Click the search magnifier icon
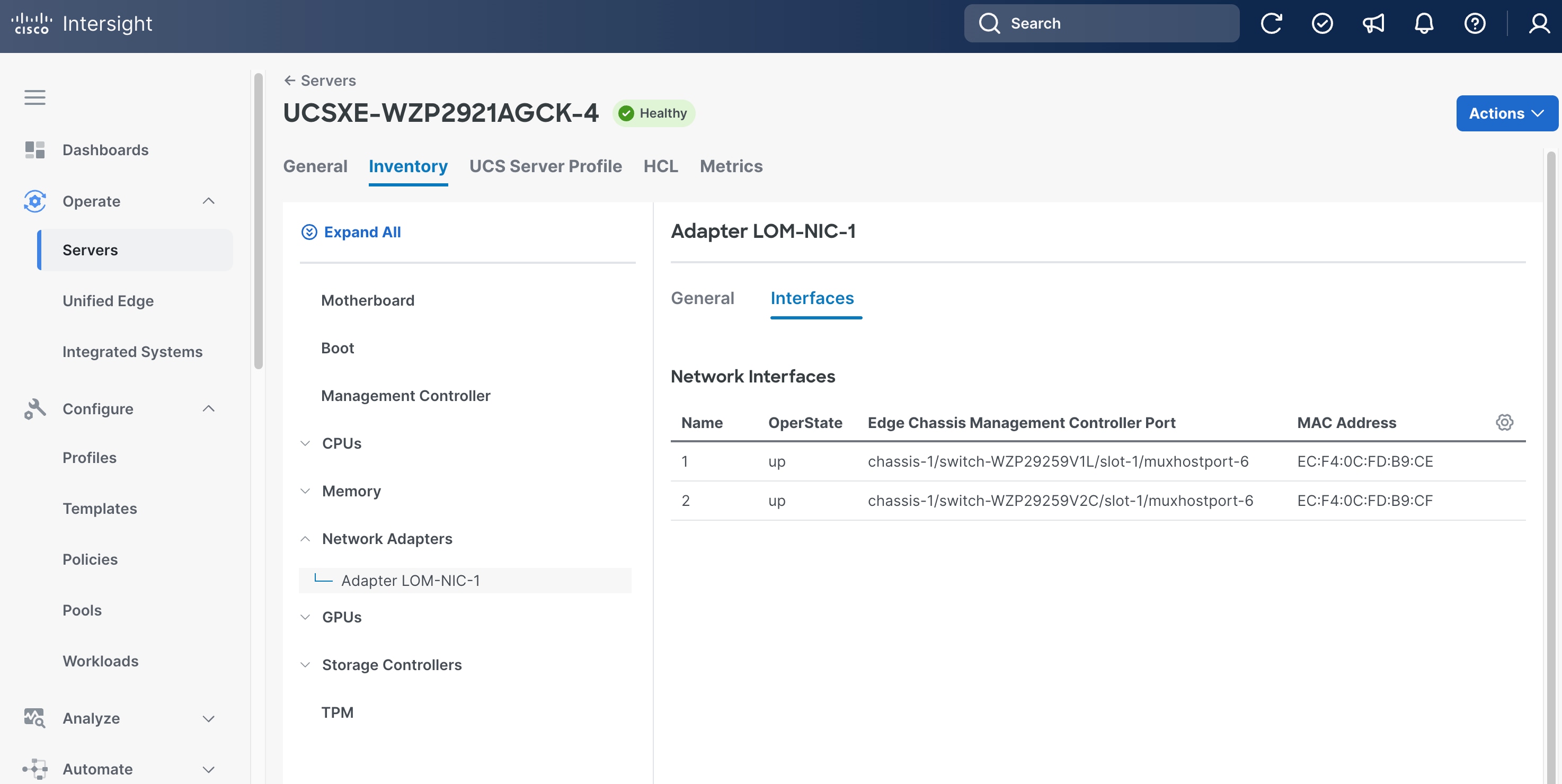 coord(989,24)
